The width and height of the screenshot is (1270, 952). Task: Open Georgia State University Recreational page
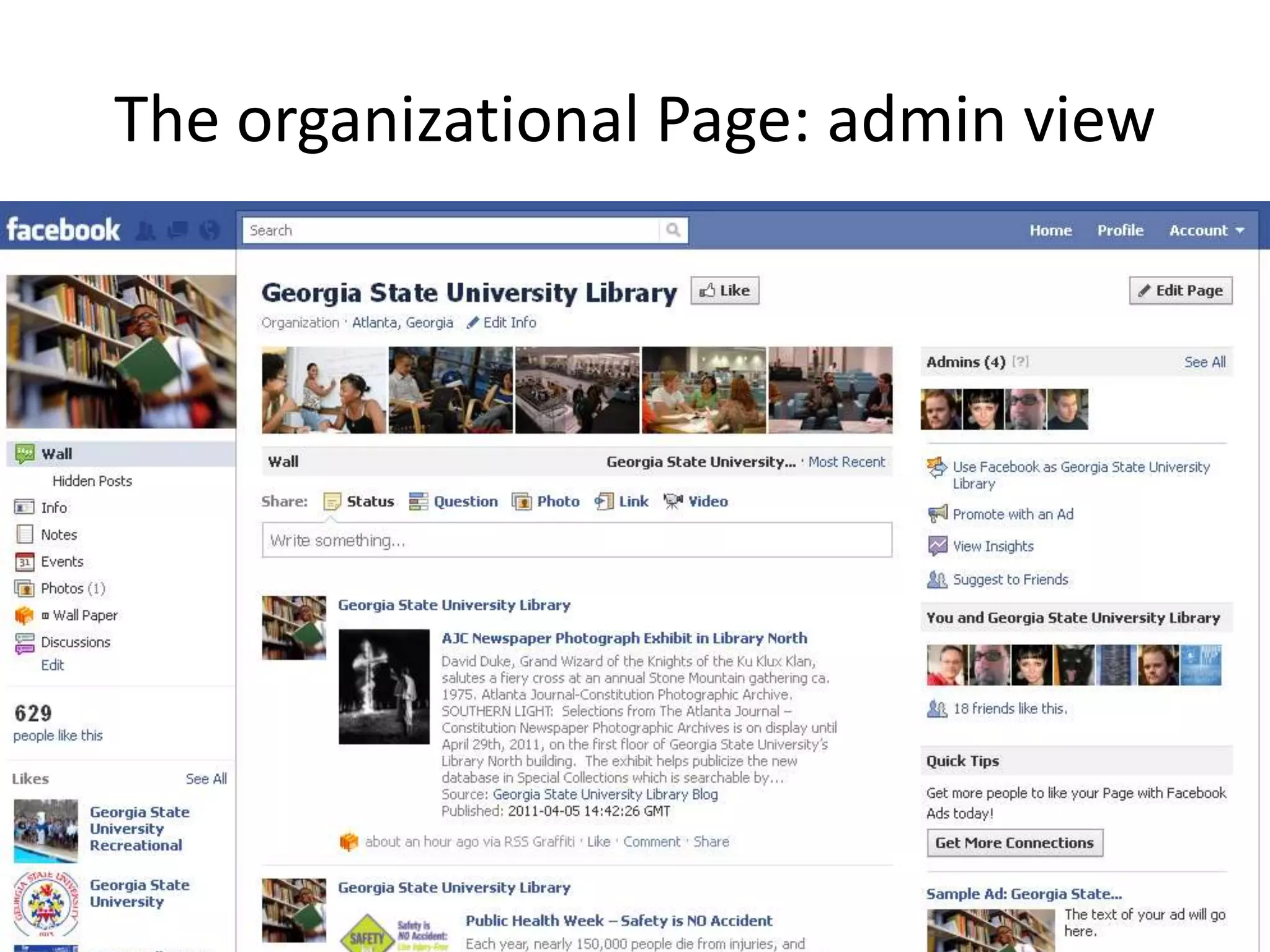click(140, 829)
